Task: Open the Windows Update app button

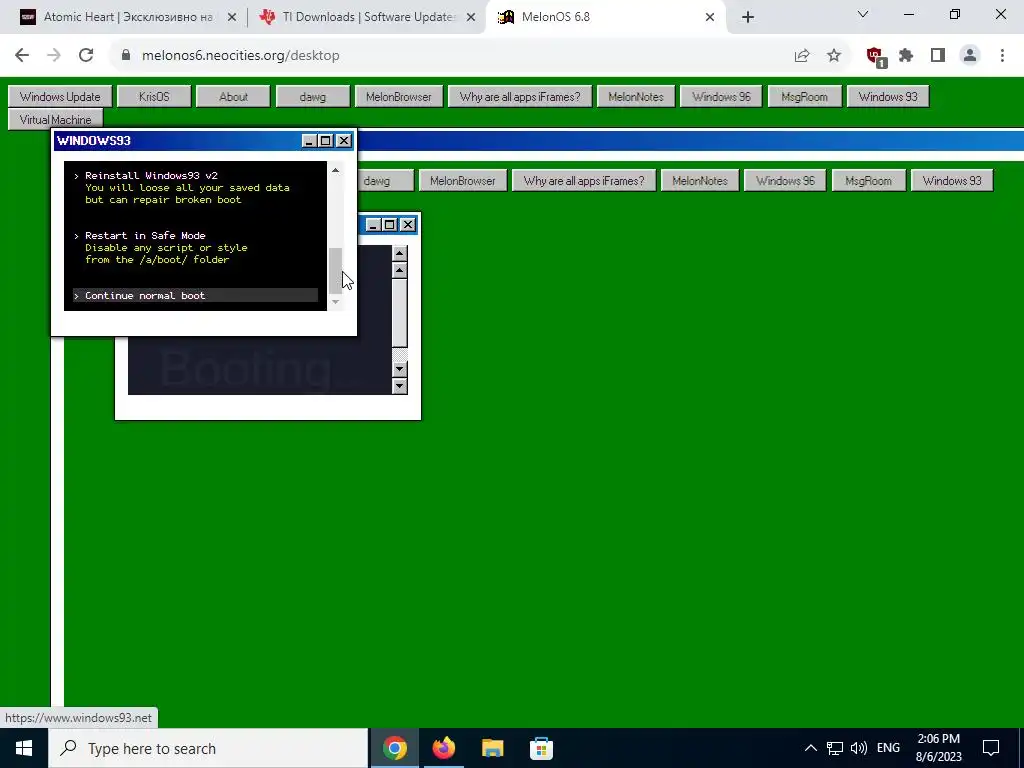Action: tap(60, 97)
